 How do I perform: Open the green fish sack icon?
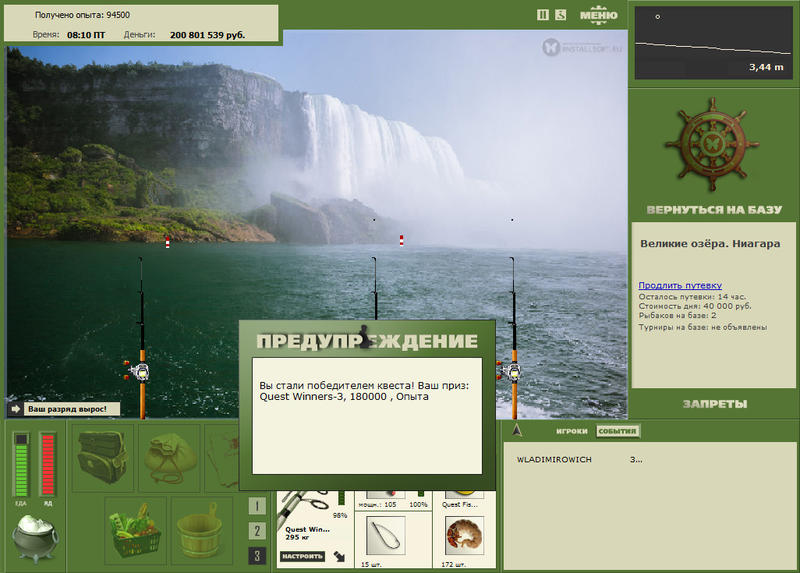point(170,458)
